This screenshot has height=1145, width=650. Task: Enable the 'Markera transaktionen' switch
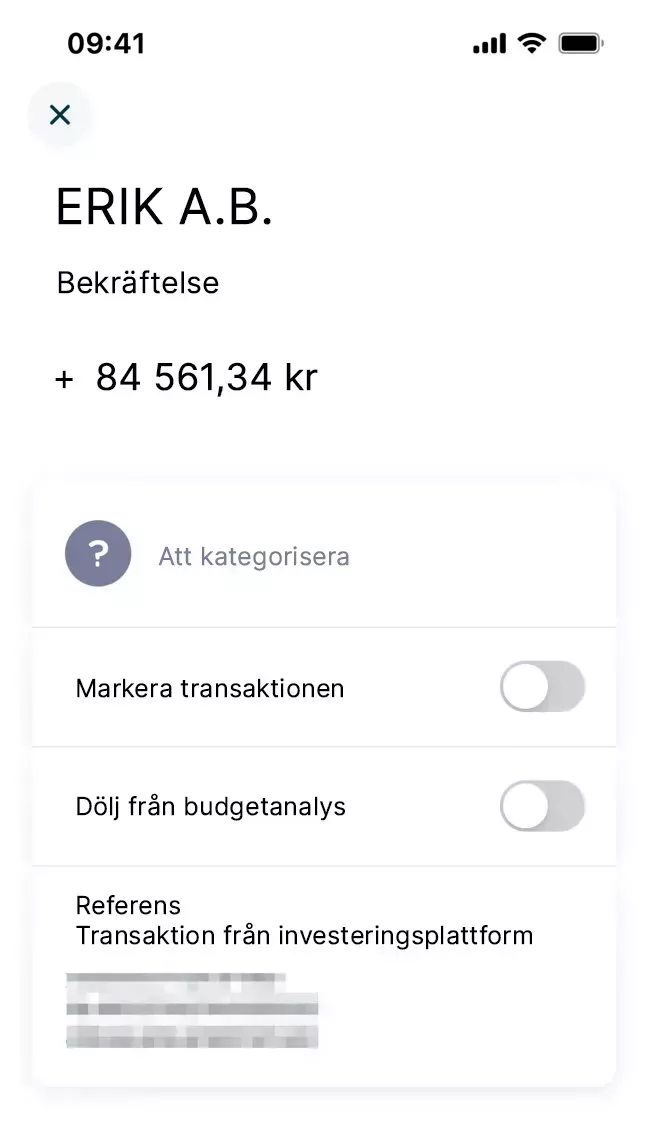pyautogui.click(x=542, y=687)
